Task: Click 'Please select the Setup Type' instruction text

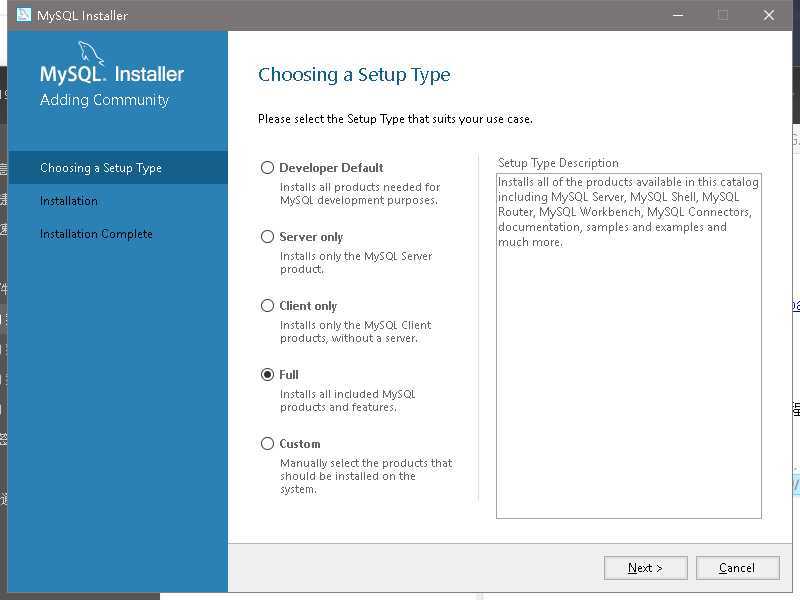Action: click(x=395, y=119)
